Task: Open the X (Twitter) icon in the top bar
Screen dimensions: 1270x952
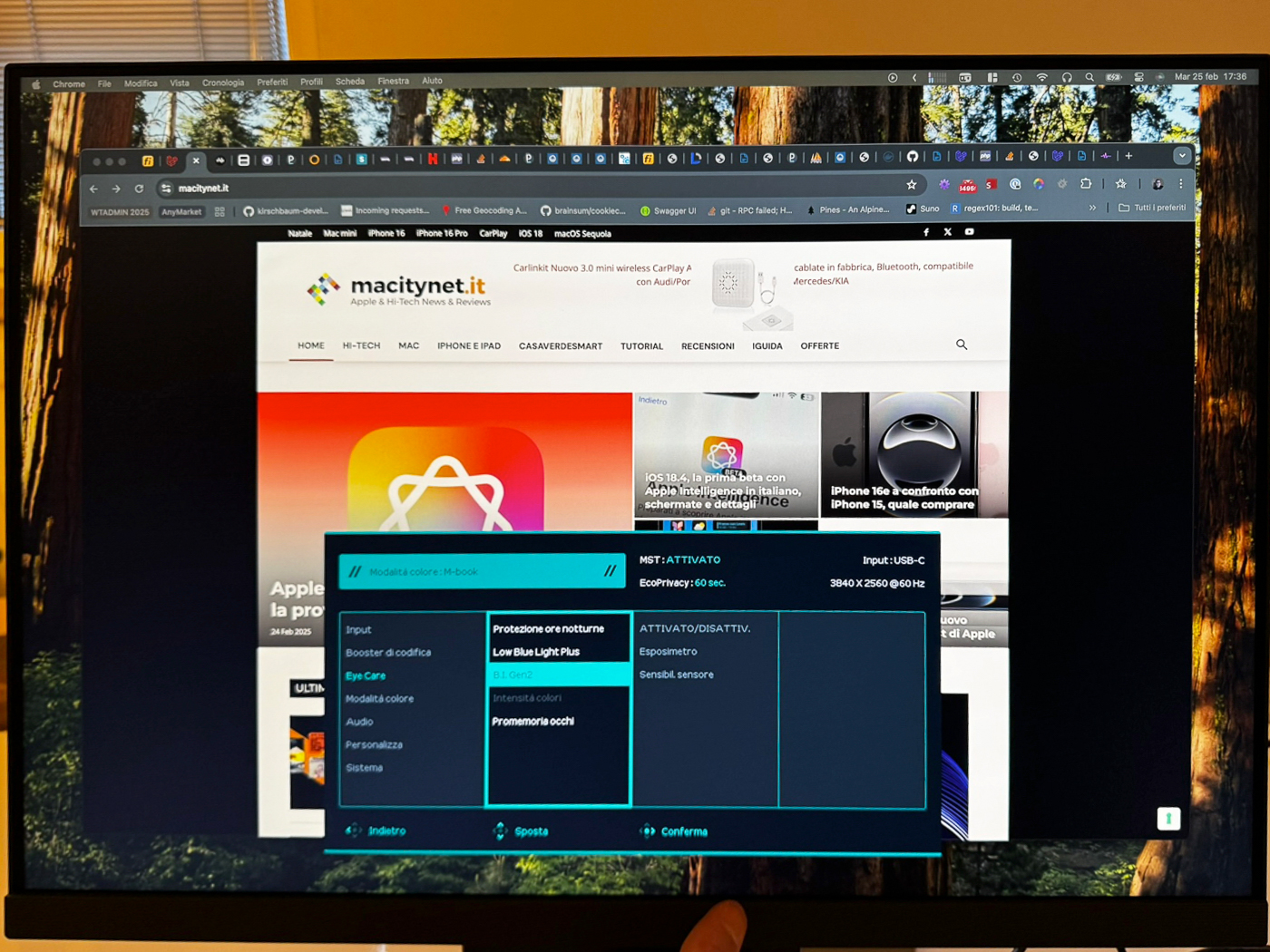Action: coord(948,232)
